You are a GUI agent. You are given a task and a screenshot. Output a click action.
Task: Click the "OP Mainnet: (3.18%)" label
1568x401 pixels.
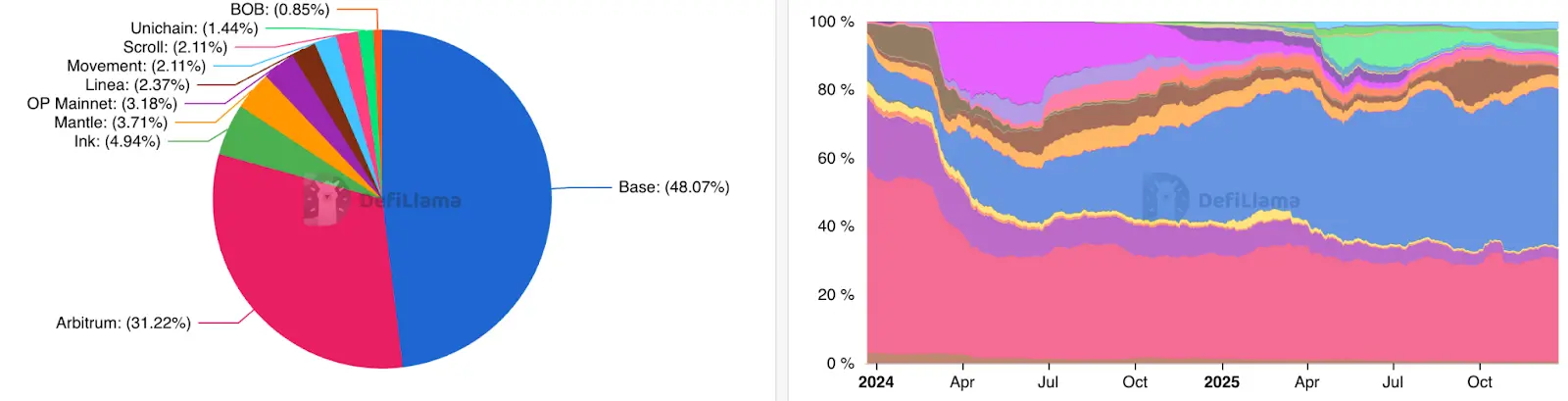(x=102, y=104)
